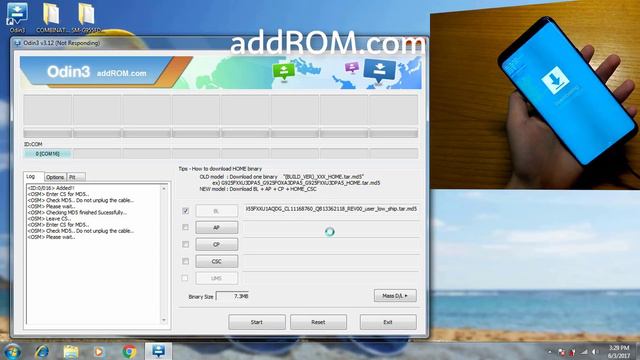Image resolution: width=640 pixels, height=360 pixels.
Task: Click the blue download pin on banner
Action: coord(379,70)
